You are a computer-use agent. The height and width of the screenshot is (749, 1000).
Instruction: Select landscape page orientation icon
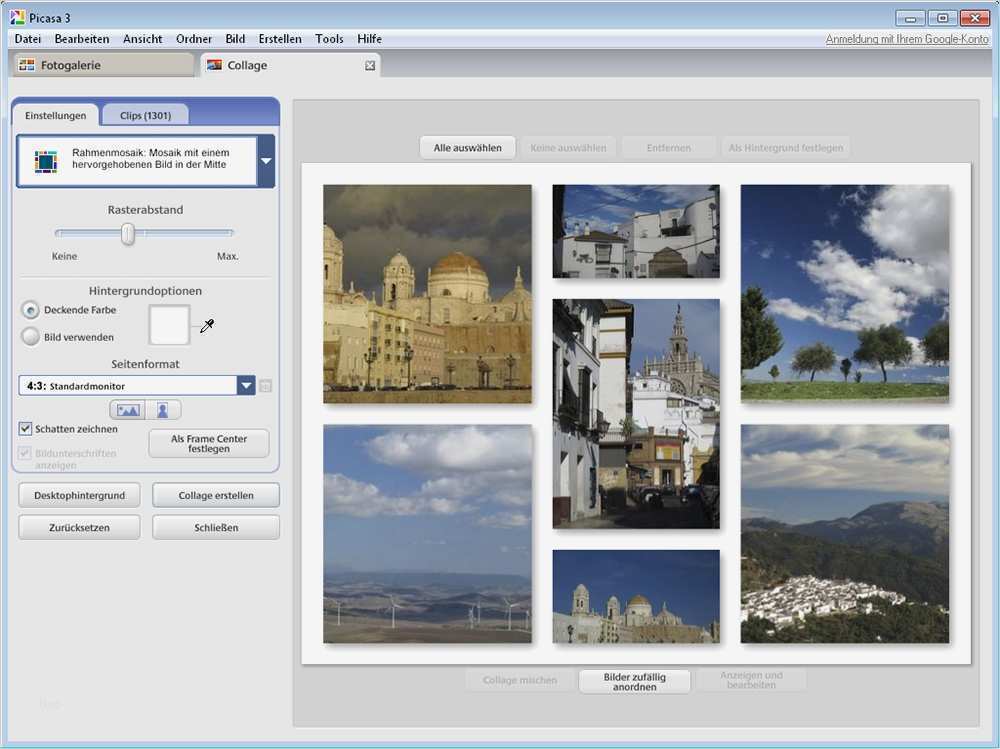coord(127,410)
